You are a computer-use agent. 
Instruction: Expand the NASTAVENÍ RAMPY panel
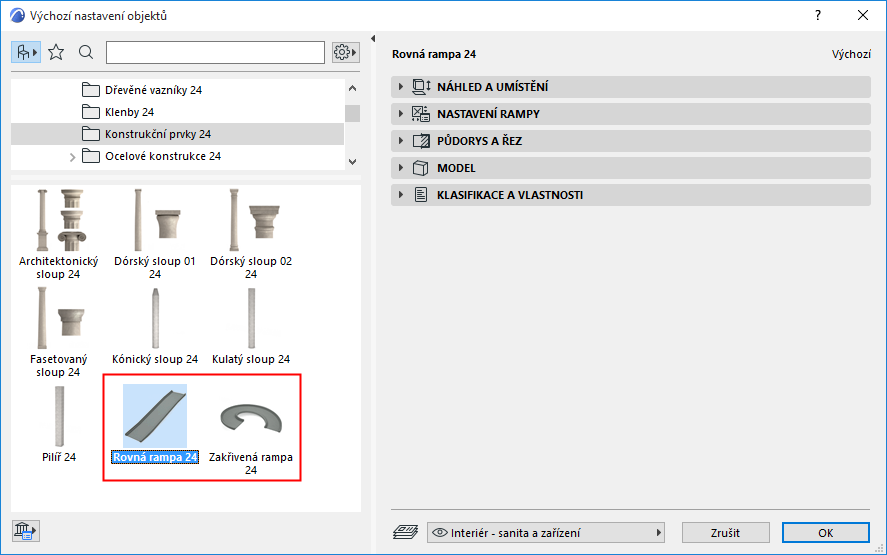coord(630,114)
